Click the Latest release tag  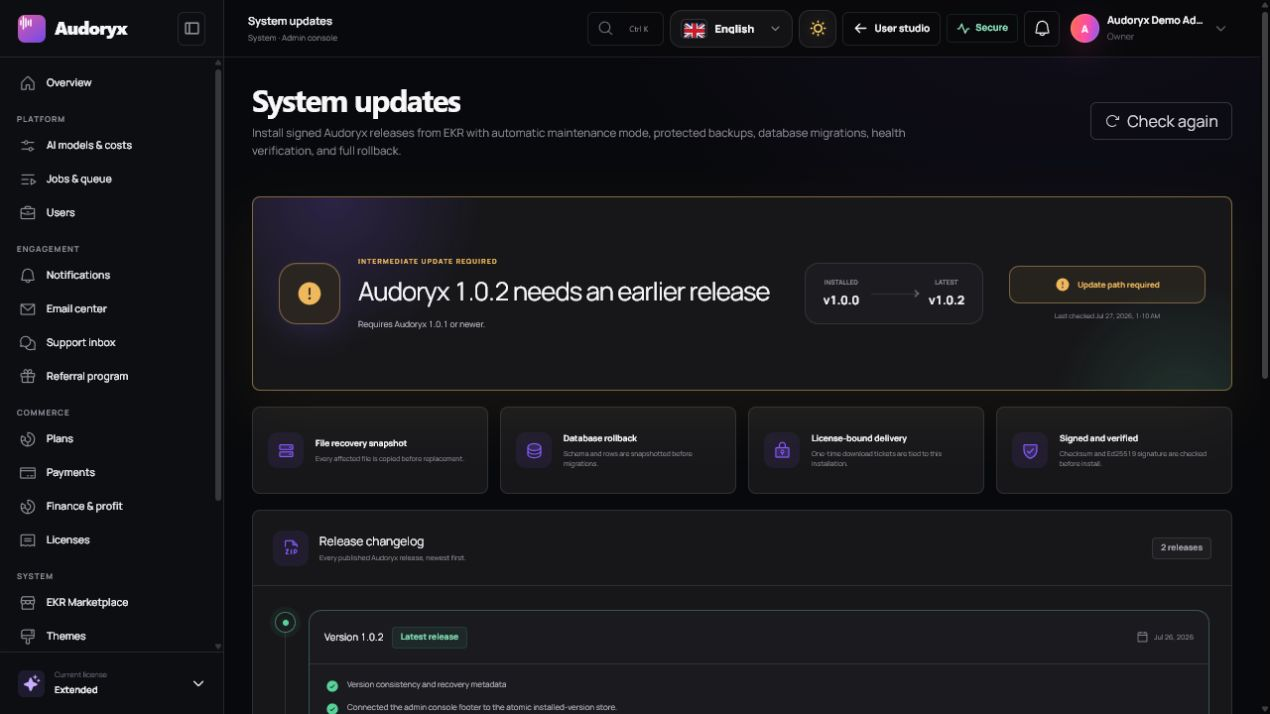429,637
